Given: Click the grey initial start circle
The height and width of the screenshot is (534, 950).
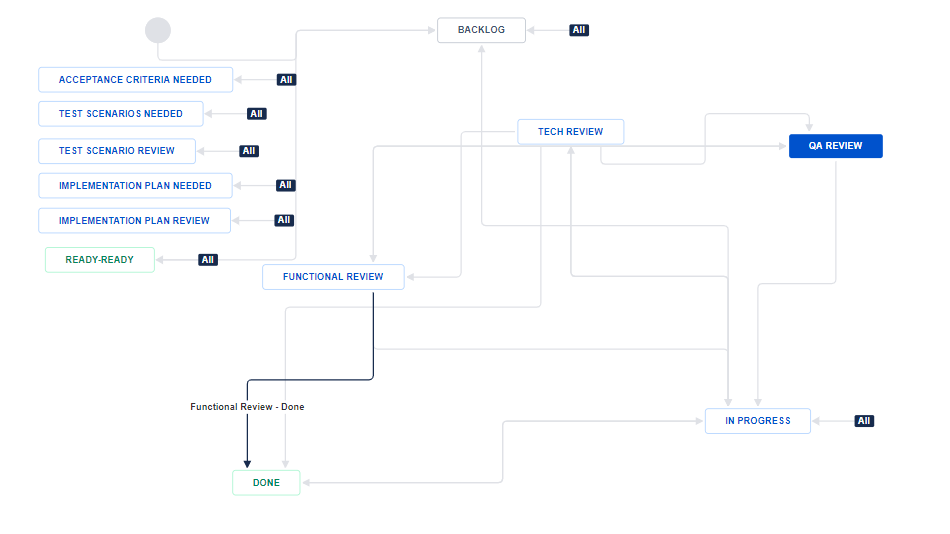Looking at the screenshot, I should [158, 30].
